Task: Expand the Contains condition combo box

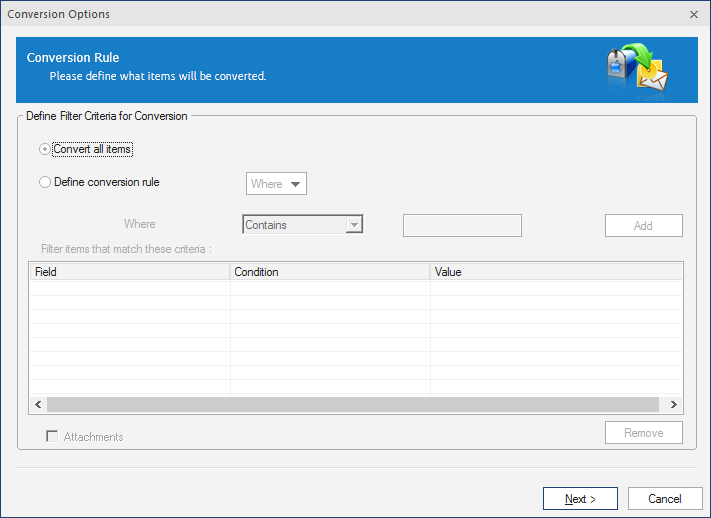Action: coord(303,225)
